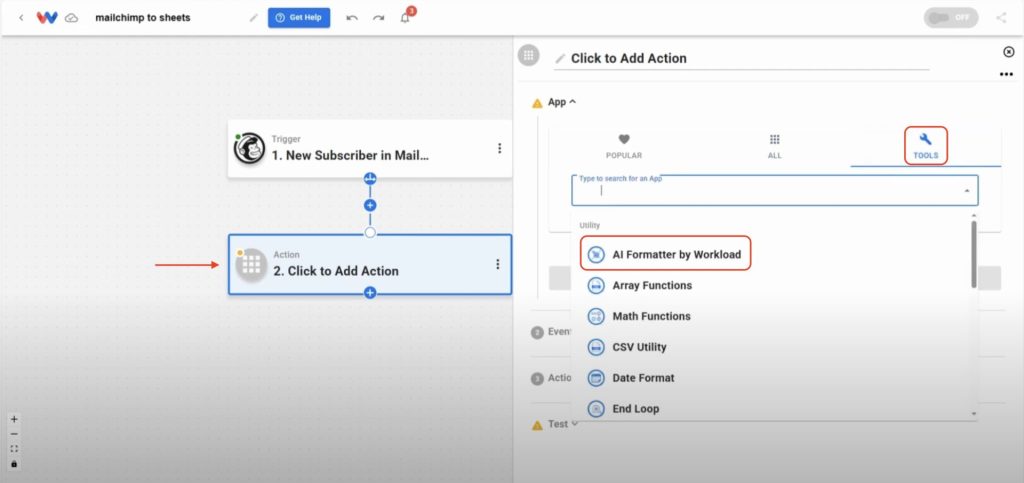Zoom out on the canvas
Viewport: 1024px width, 483px height.
(x=14, y=434)
